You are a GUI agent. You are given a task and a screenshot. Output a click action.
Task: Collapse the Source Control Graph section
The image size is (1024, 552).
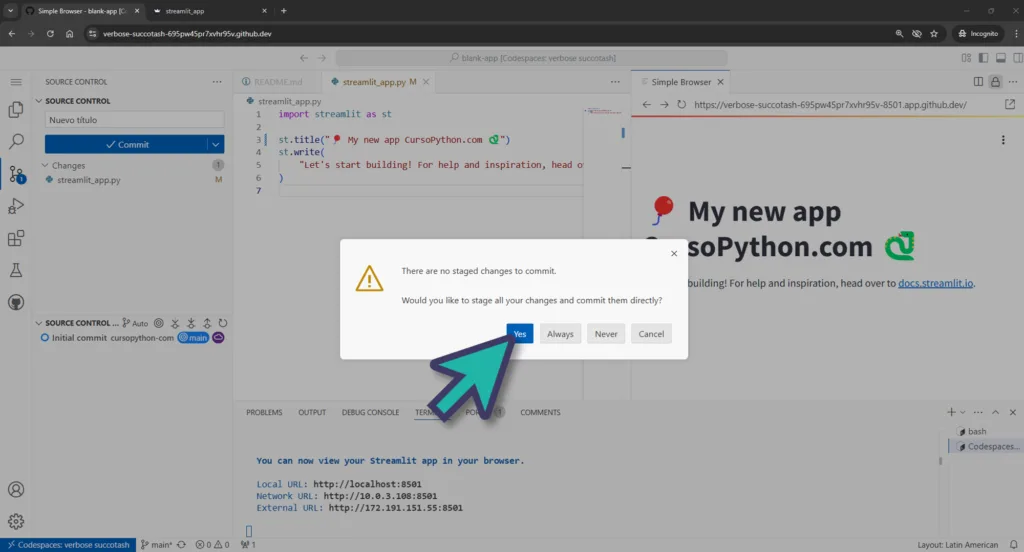pos(39,323)
